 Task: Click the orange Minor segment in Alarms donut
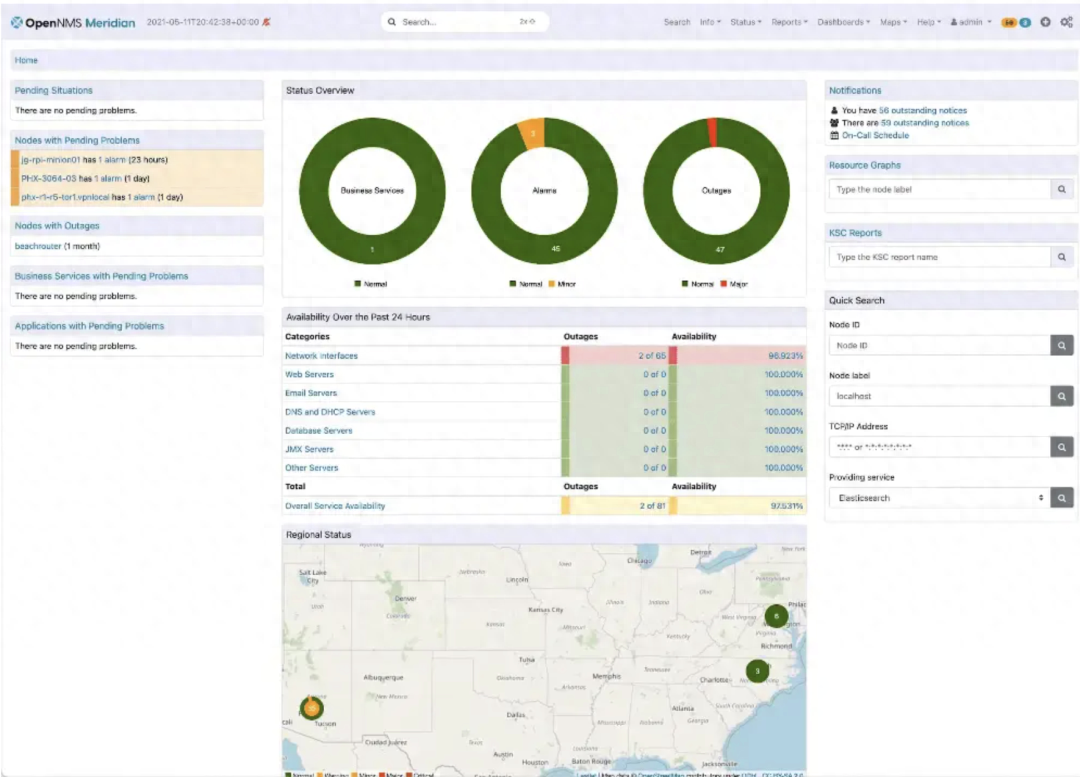532,133
